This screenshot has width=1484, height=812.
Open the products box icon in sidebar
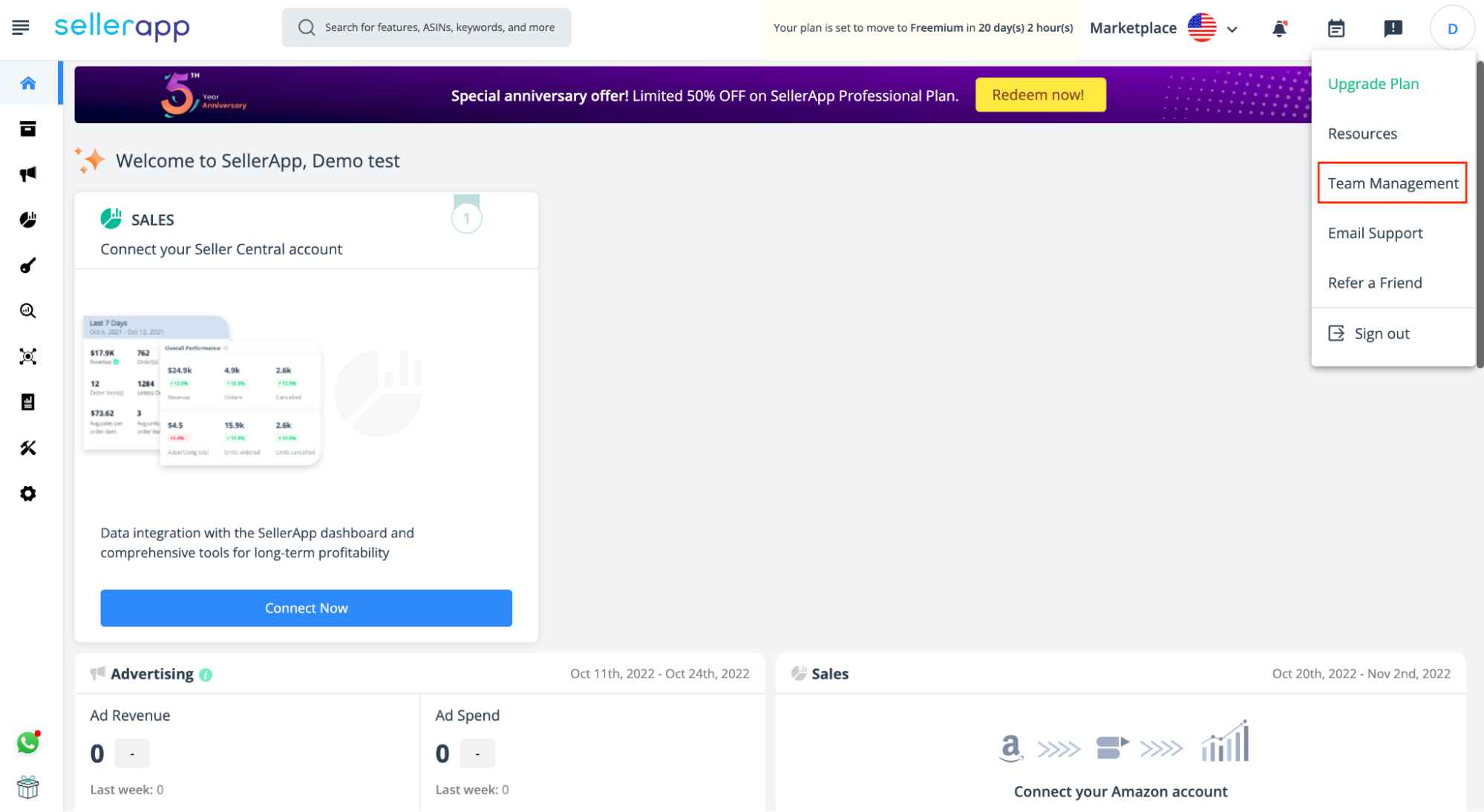click(28, 129)
